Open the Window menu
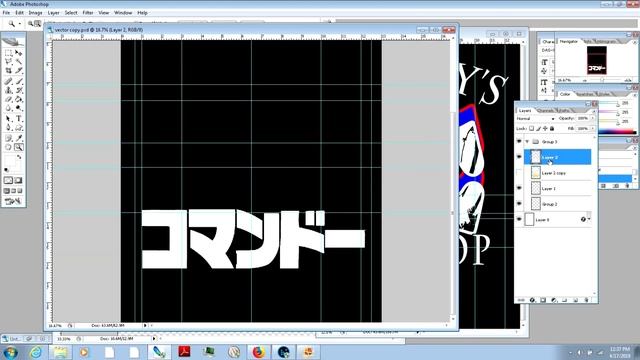Viewport: 640px width, 360px height. tap(123, 13)
